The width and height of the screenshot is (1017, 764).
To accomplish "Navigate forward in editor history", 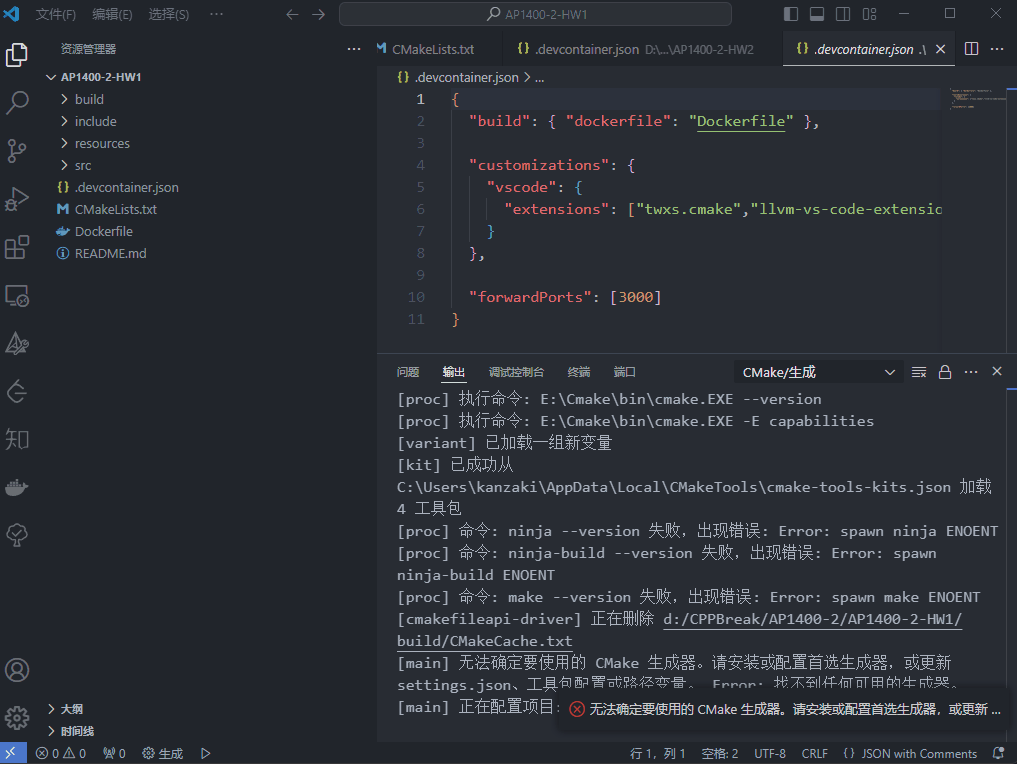I will (318, 14).
